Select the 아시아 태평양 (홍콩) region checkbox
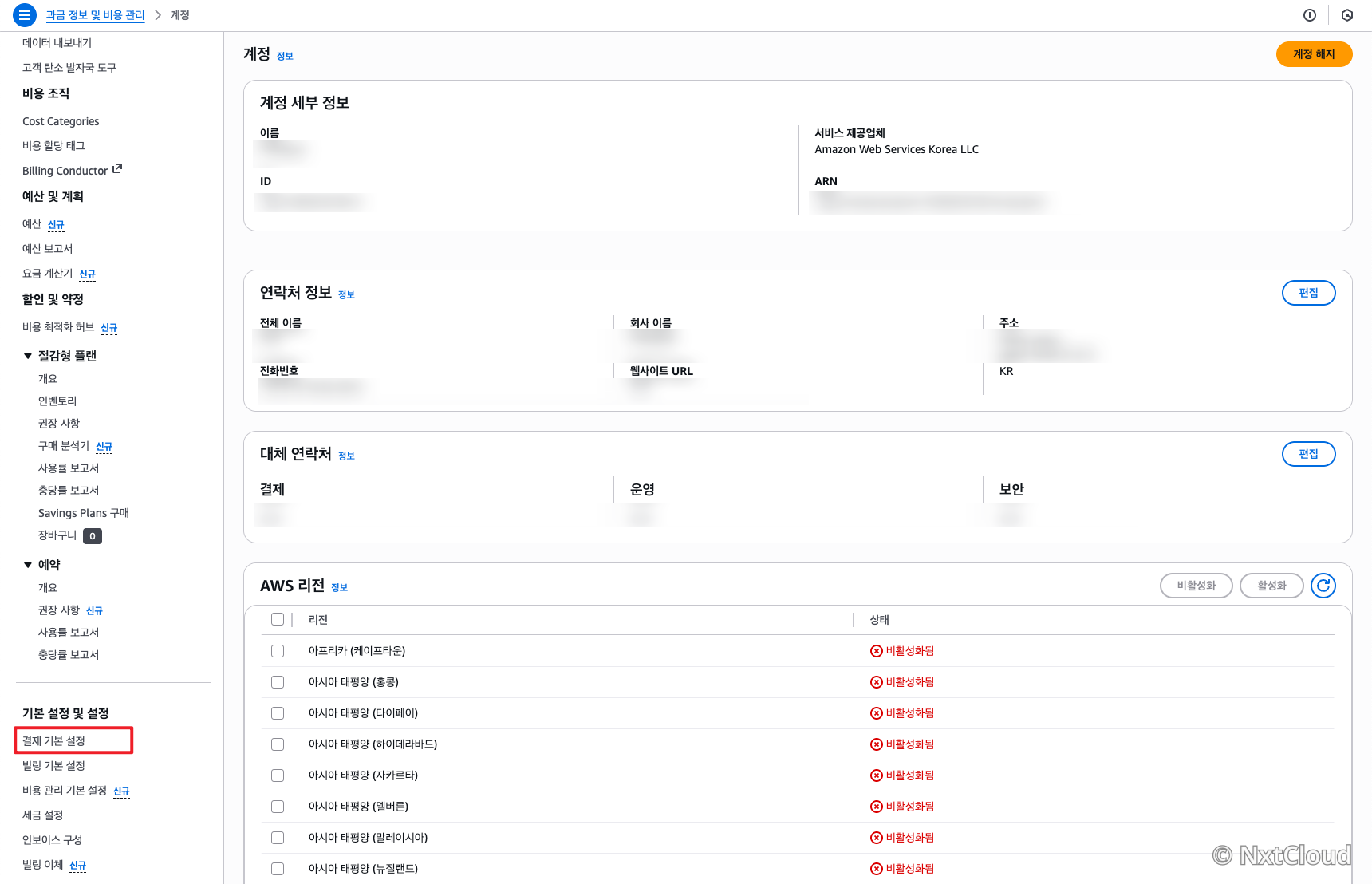The width and height of the screenshot is (1372, 884). coord(278,682)
